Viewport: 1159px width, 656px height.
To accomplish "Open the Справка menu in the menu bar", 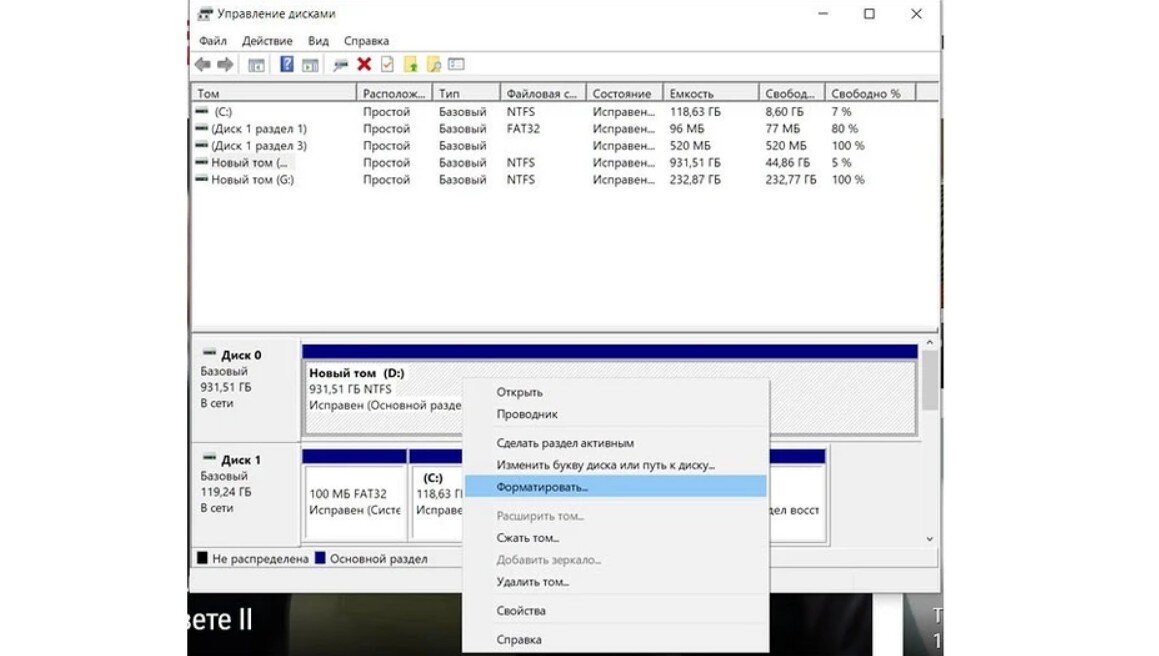I will click(365, 41).
